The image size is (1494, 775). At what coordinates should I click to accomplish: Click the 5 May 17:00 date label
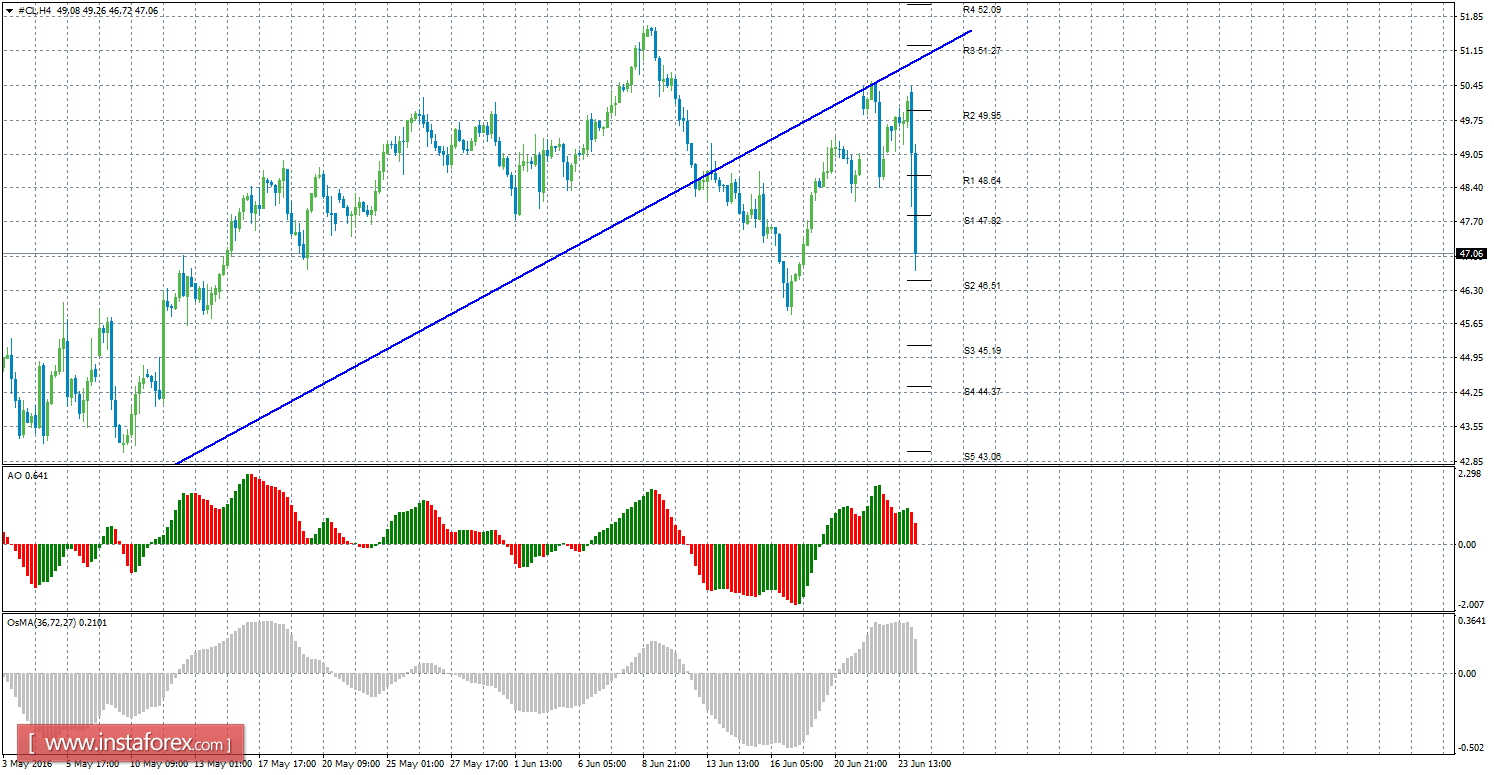coord(93,764)
